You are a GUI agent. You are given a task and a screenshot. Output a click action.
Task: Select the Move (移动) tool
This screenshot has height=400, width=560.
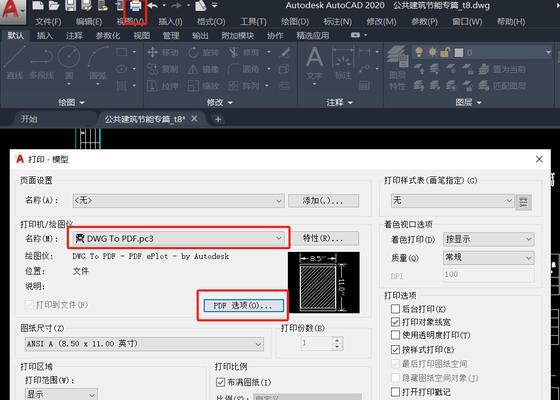tap(162, 52)
